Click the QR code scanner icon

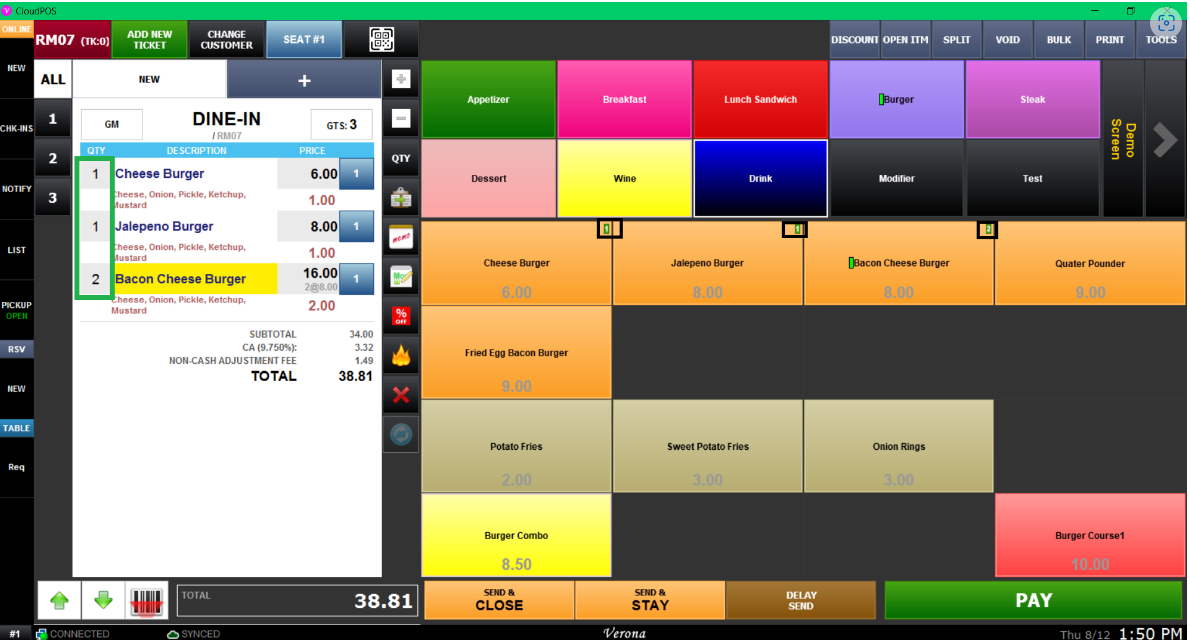pos(381,40)
